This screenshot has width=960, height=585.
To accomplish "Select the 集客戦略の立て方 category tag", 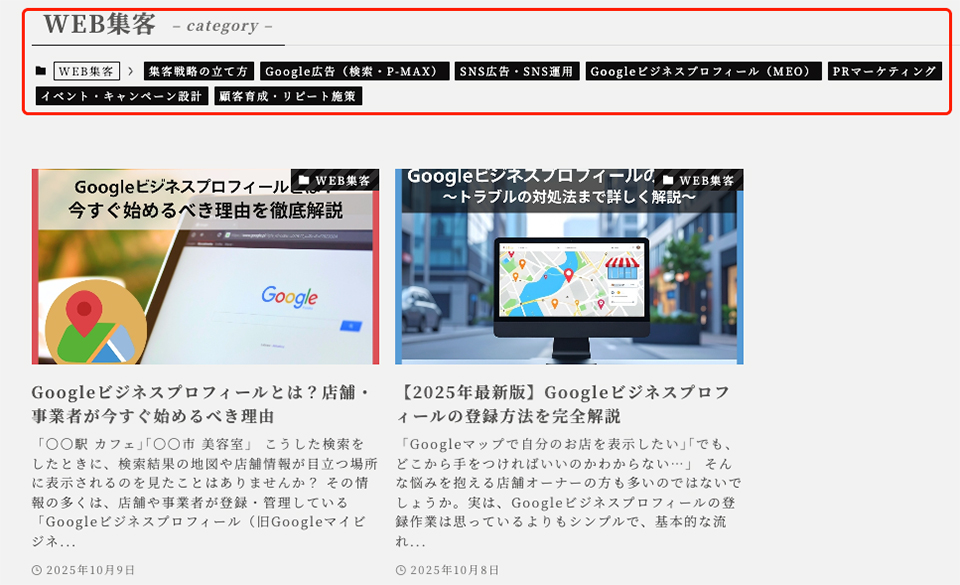I will click(198, 72).
